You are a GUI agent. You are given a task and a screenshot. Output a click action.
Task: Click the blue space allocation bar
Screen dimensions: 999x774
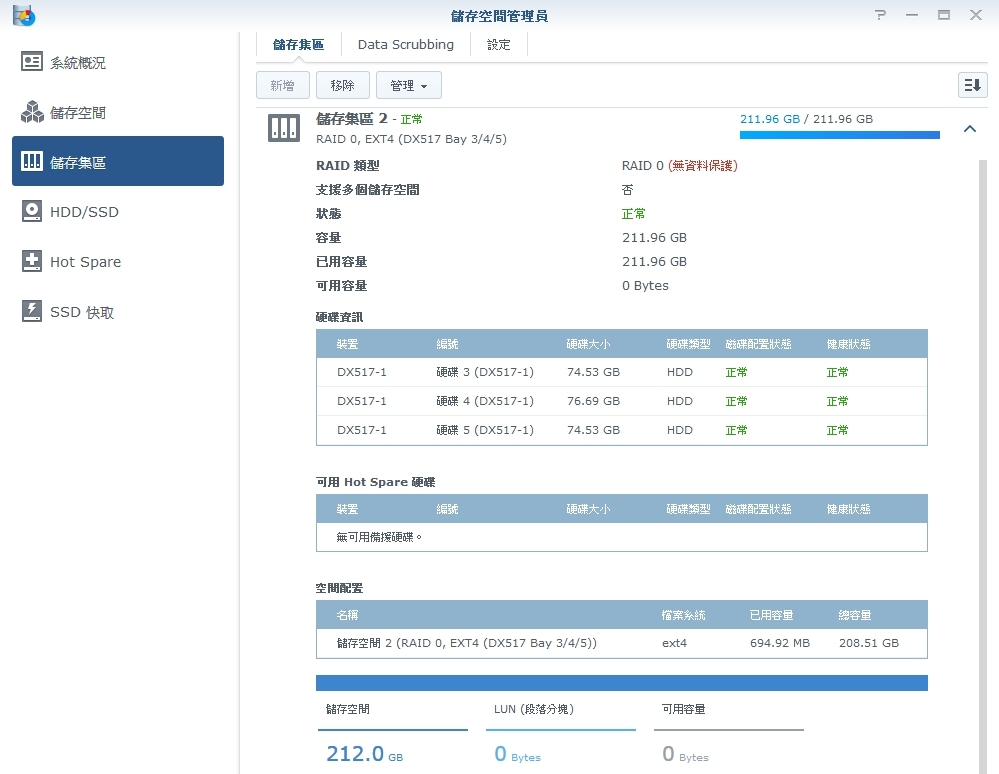622,683
